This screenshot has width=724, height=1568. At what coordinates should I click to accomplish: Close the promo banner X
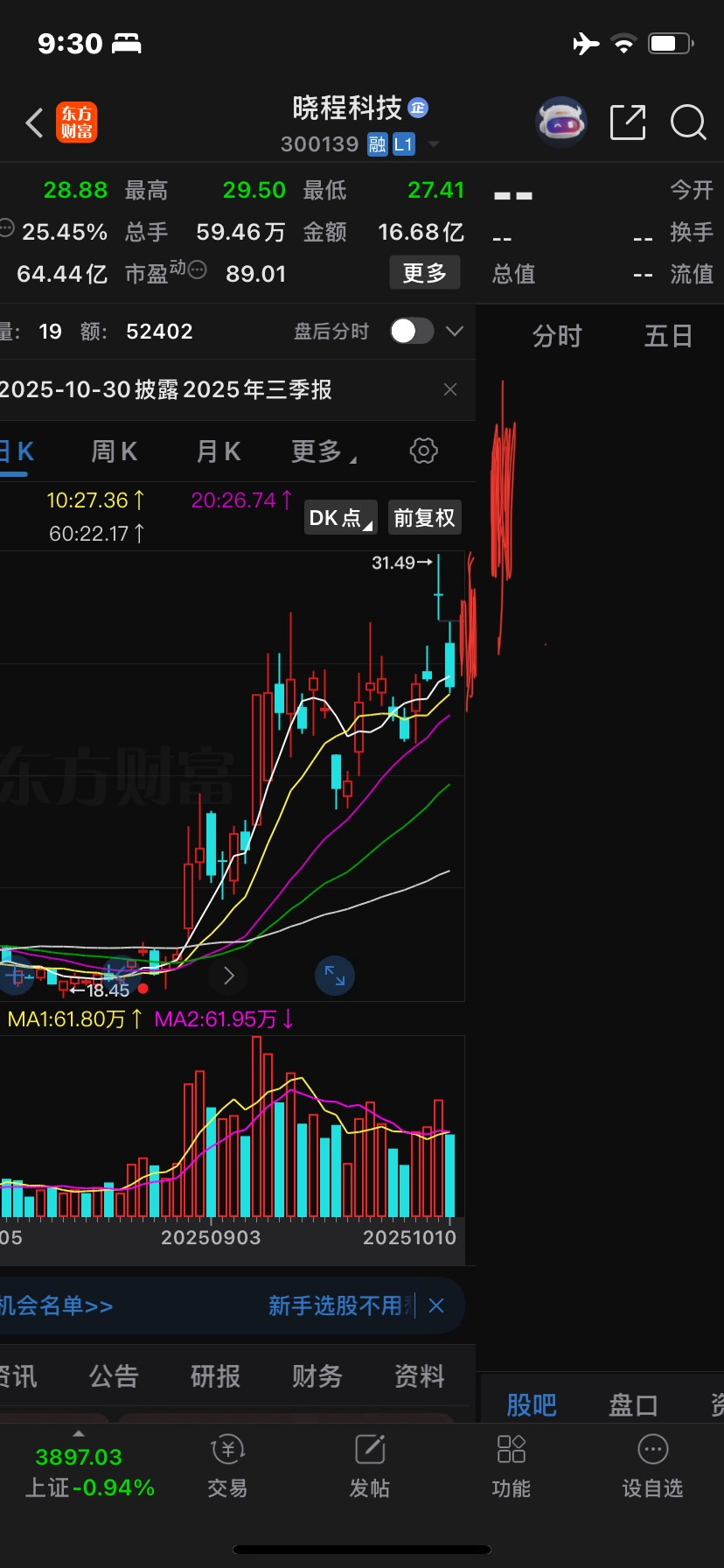coord(436,1306)
